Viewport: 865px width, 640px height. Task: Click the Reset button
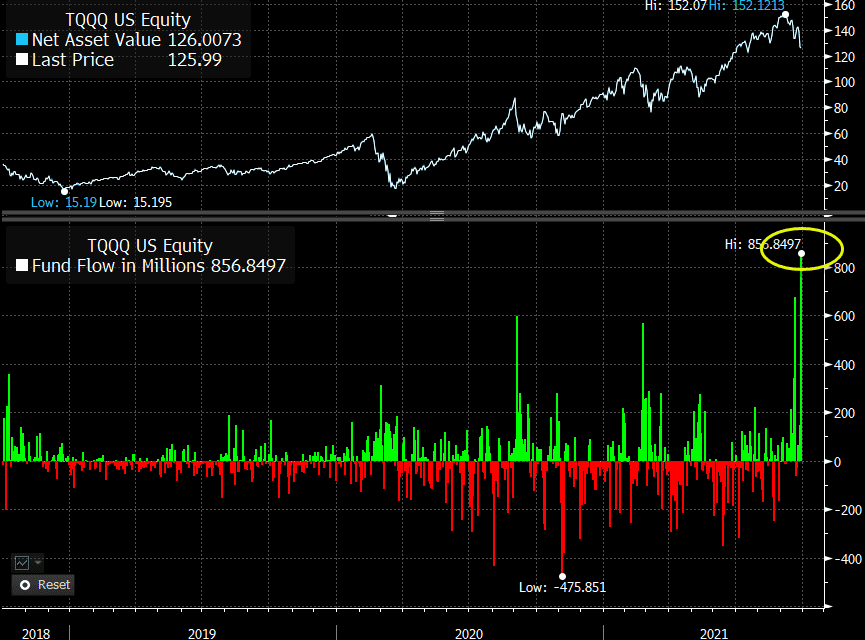tap(43, 585)
